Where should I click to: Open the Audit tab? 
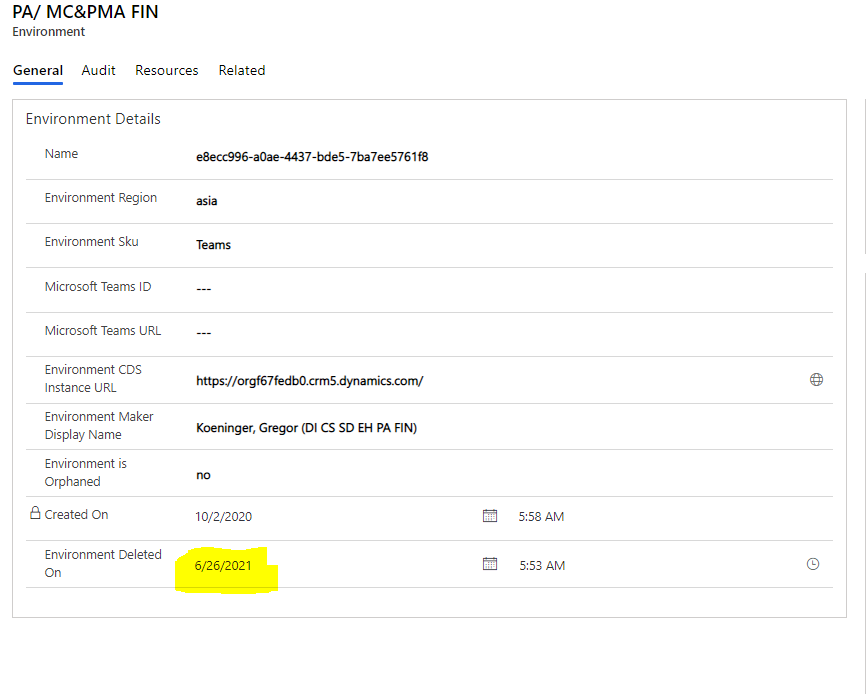point(98,71)
